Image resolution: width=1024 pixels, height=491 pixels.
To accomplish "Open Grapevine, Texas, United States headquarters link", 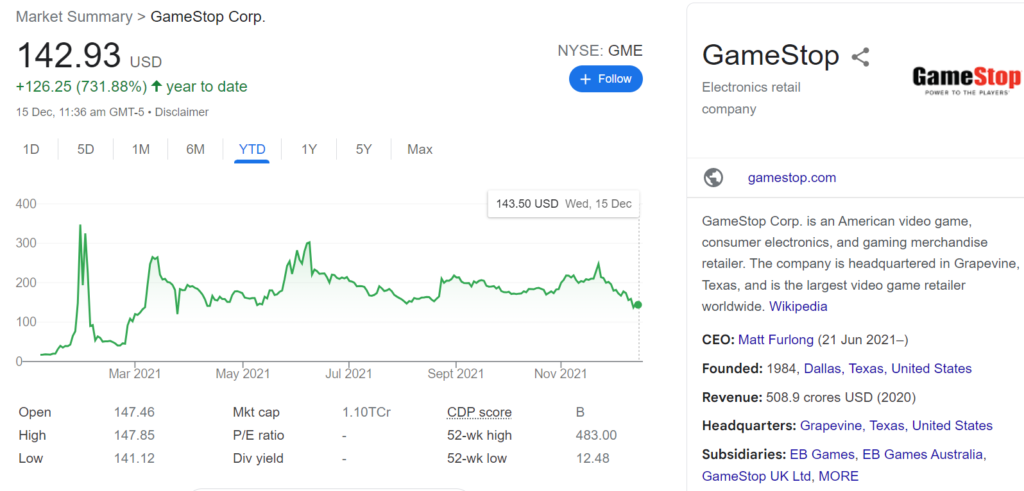I will (896, 426).
